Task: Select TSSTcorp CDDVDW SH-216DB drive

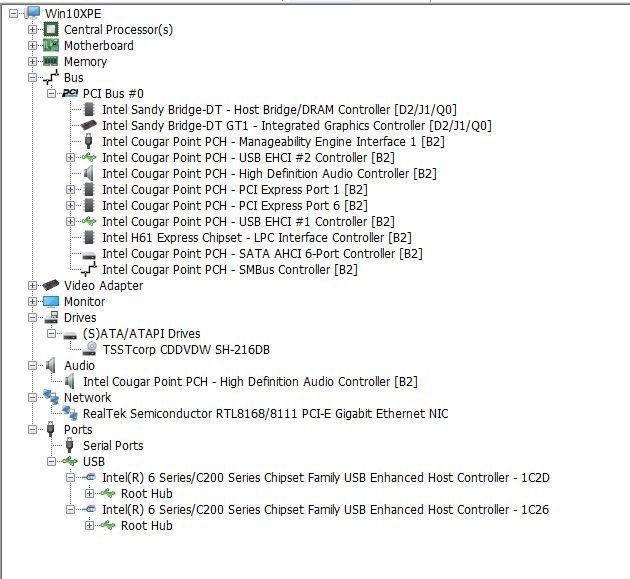Action: pos(186,350)
